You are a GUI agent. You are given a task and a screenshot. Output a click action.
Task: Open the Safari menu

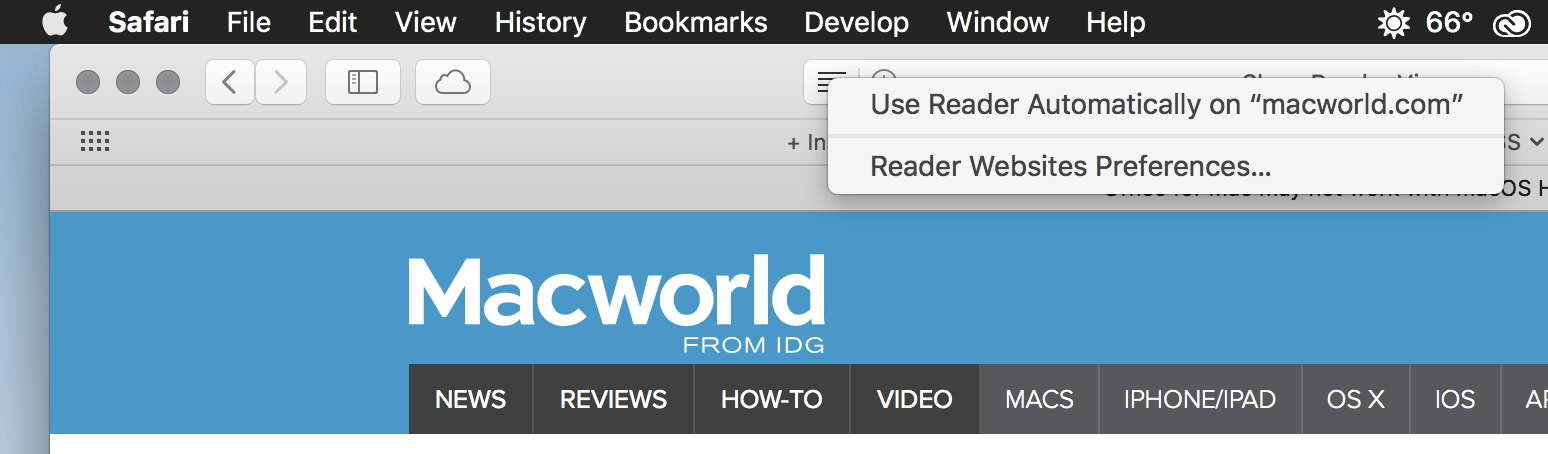149,22
